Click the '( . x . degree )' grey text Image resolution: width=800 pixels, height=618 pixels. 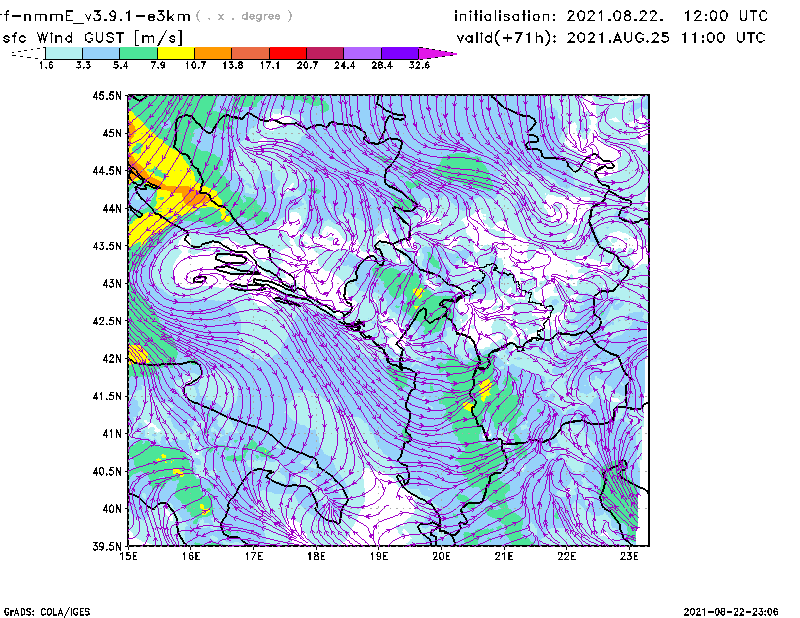244,16
